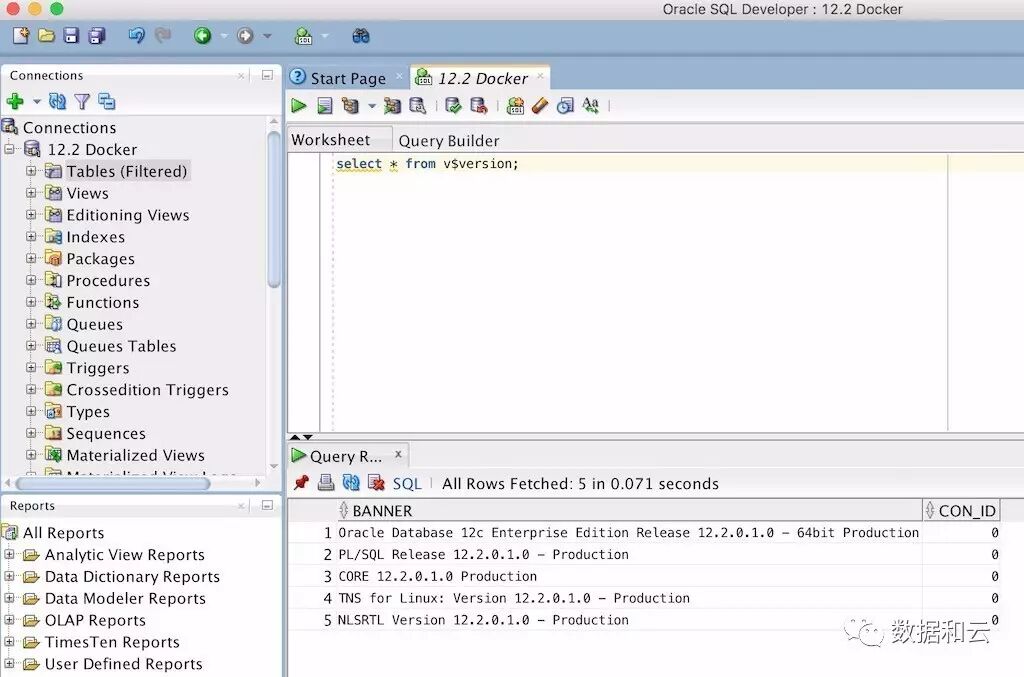Clear worksheet with the eraser icon
Image resolution: width=1024 pixels, height=677 pixels.
click(540, 105)
